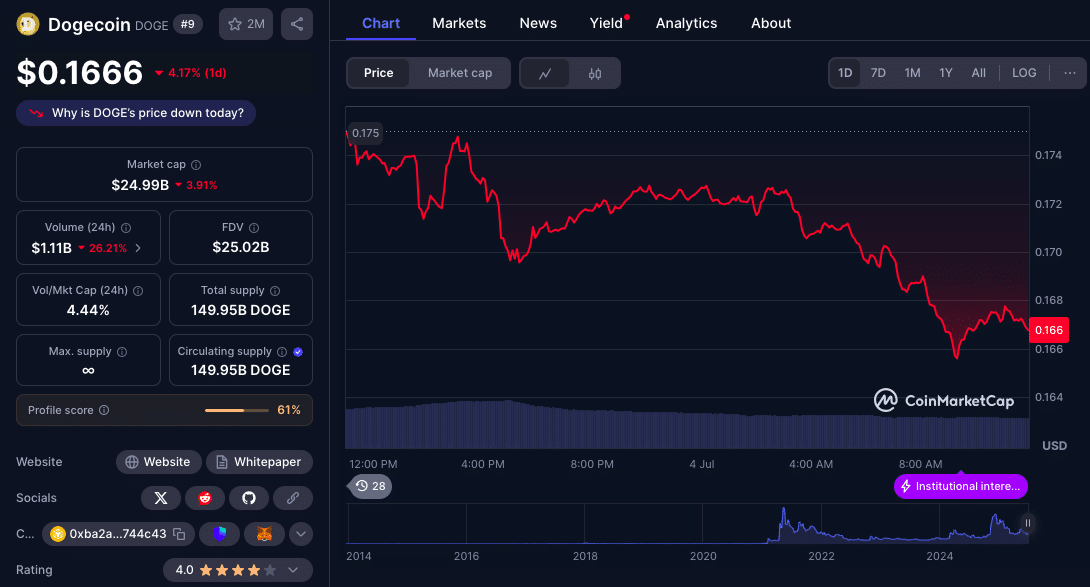This screenshot has height=587, width=1090.
Task: Open the Markets tab
Action: click(x=459, y=24)
